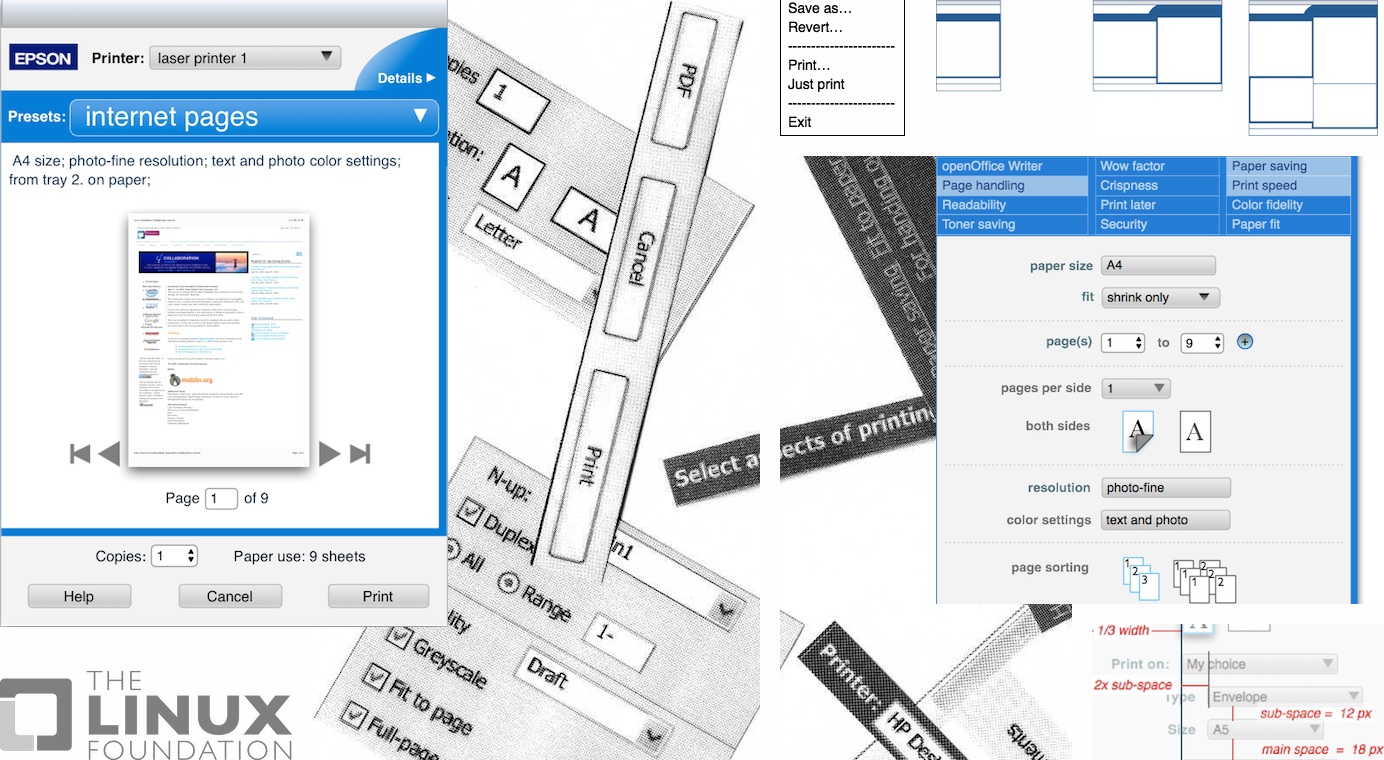Choose Revert… from the menu
The width and height of the screenshot is (1384, 760).
coord(815,27)
